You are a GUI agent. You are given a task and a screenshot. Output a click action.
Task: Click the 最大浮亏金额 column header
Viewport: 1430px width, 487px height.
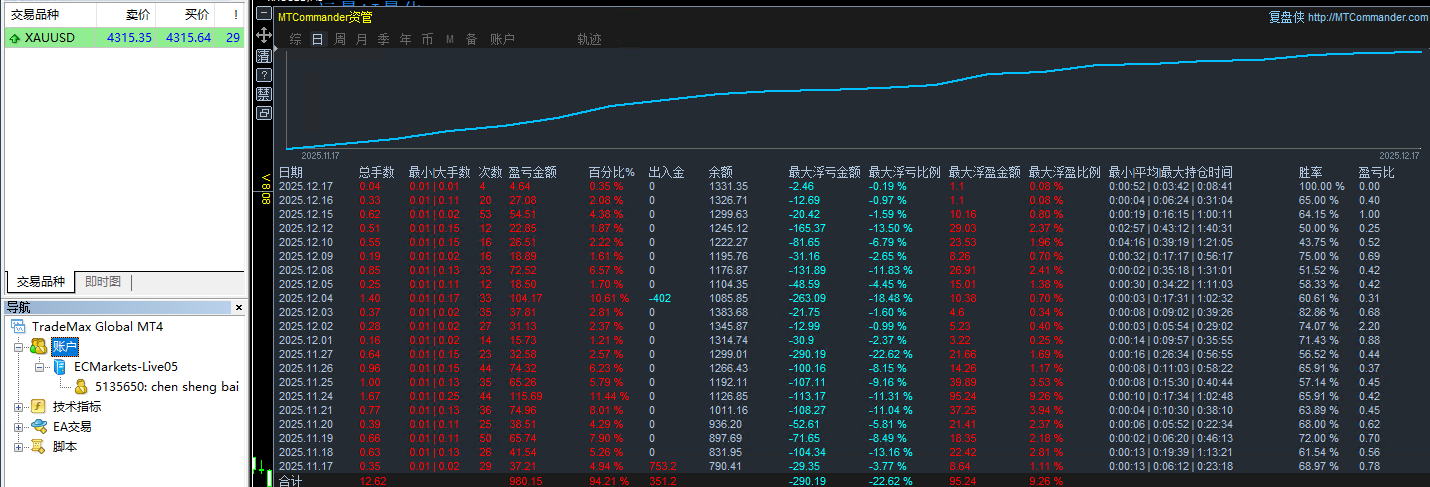point(825,172)
